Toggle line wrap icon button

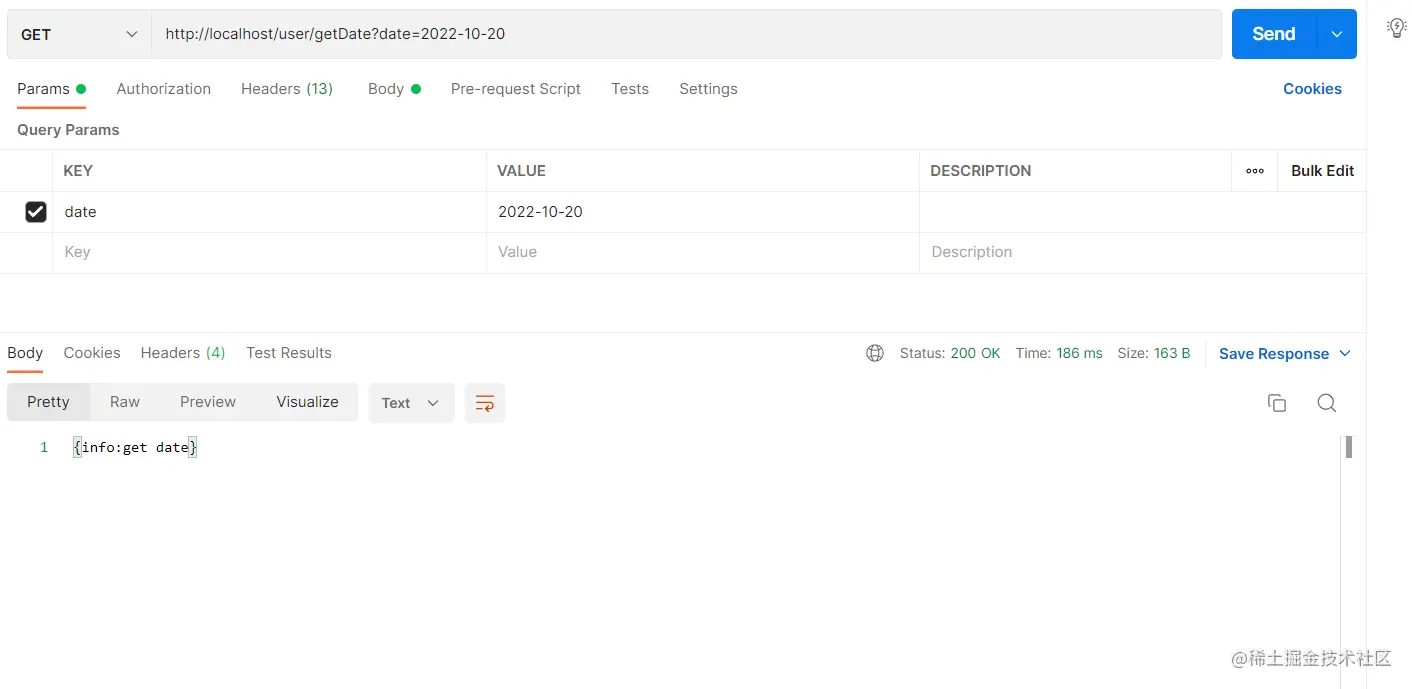pyautogui.click(x=485, y=403)
